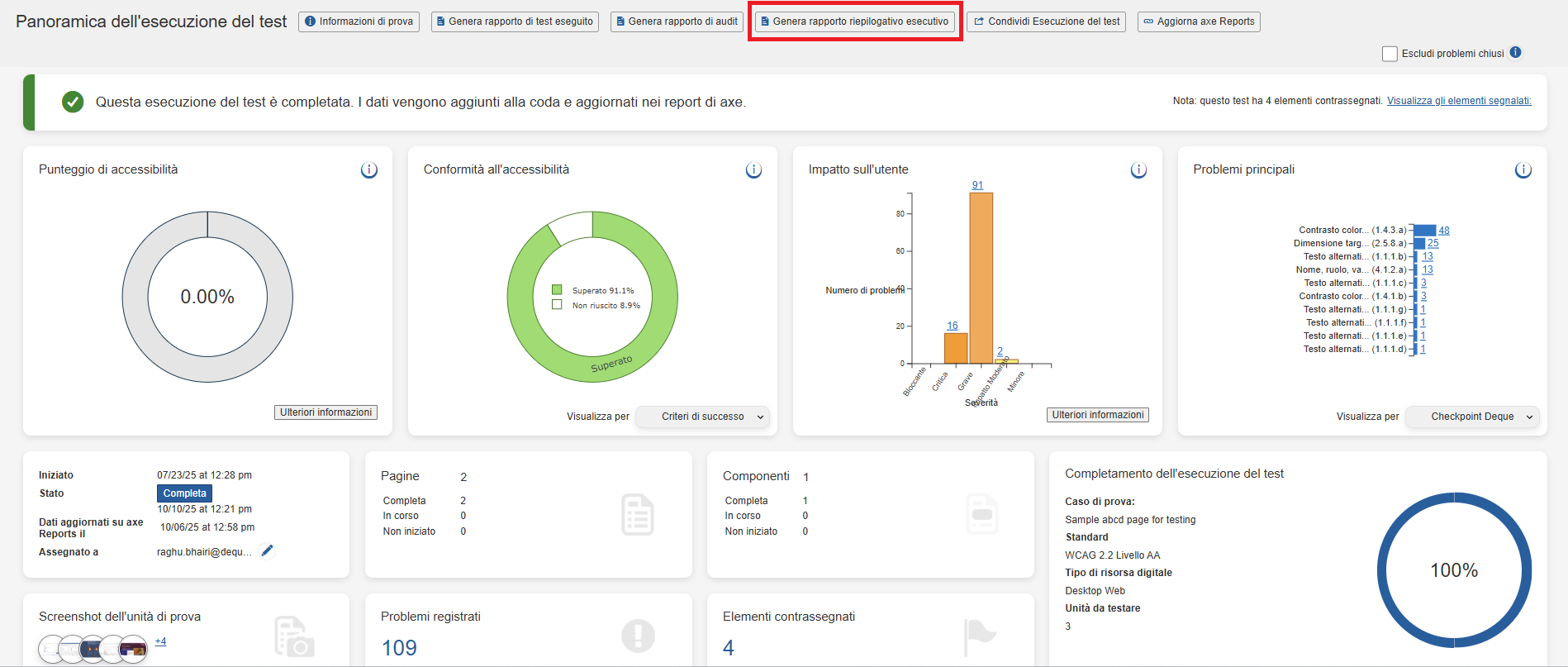
Task: Click the 48 Contrasto color issue count
Action: click(1443, 231)
